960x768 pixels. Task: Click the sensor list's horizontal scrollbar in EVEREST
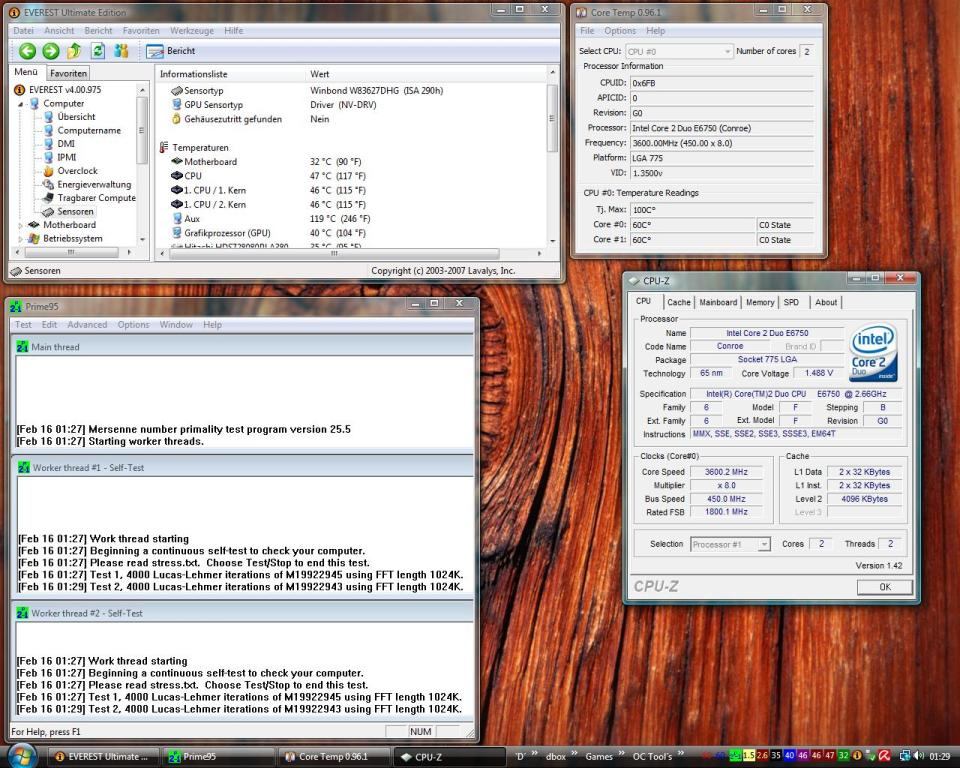[350, 253]
